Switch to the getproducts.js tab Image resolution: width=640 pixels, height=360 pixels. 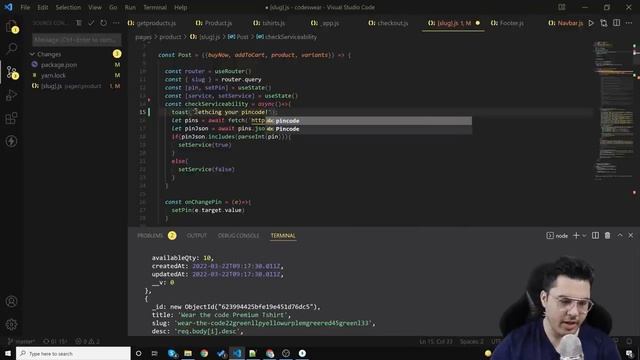click(x=152, y=23)
